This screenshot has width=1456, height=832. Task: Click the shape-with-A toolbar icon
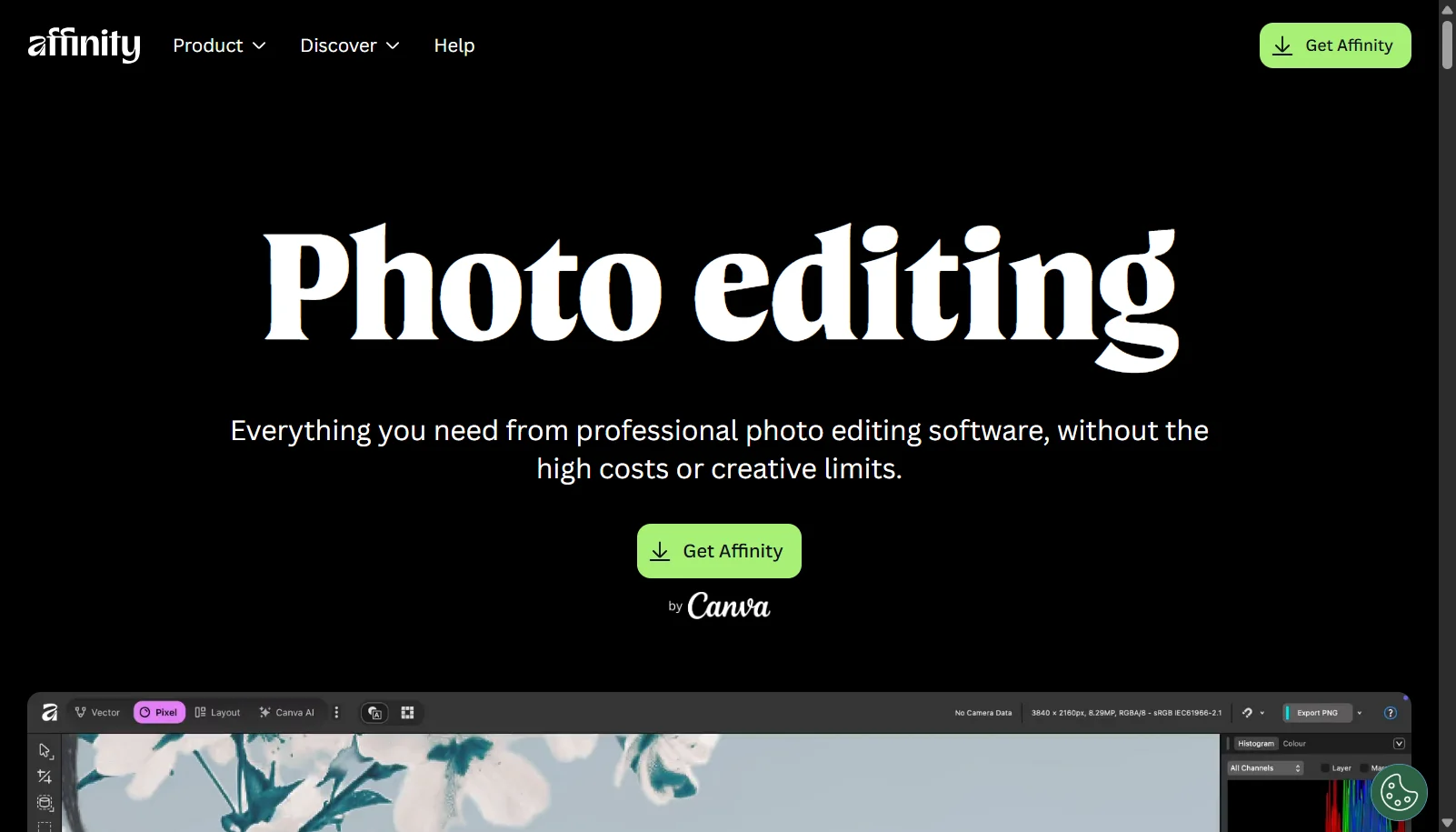tap(374, 713)
